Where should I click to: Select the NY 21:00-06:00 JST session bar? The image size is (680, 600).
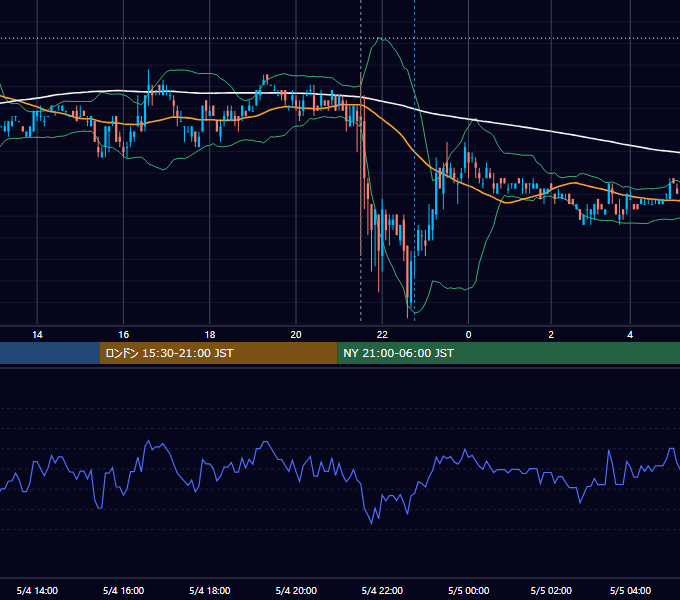pos(508,353)
